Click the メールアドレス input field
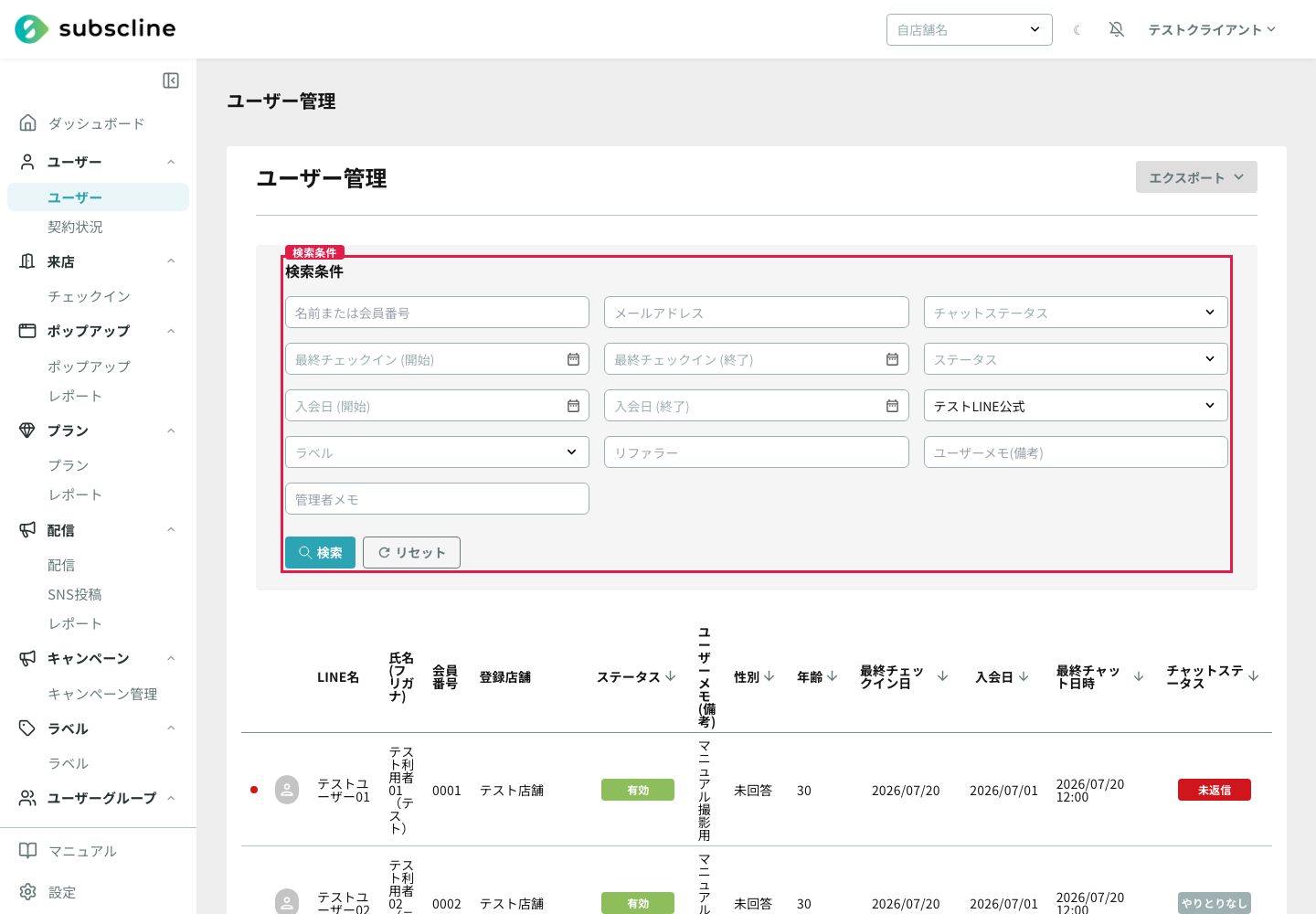The height and width of the screenshot is (914, 1316). coord(757,313)
